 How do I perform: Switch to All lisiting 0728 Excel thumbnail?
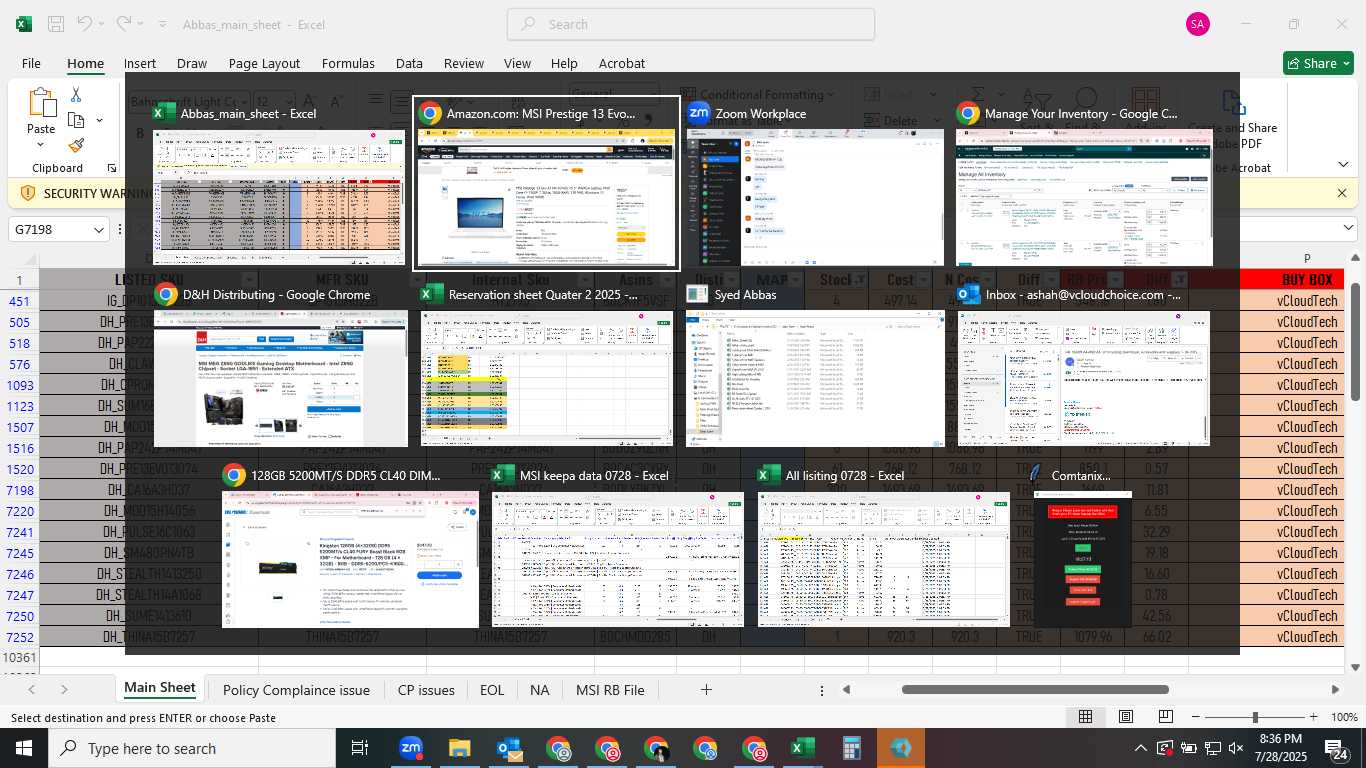(x=883, y=545)
